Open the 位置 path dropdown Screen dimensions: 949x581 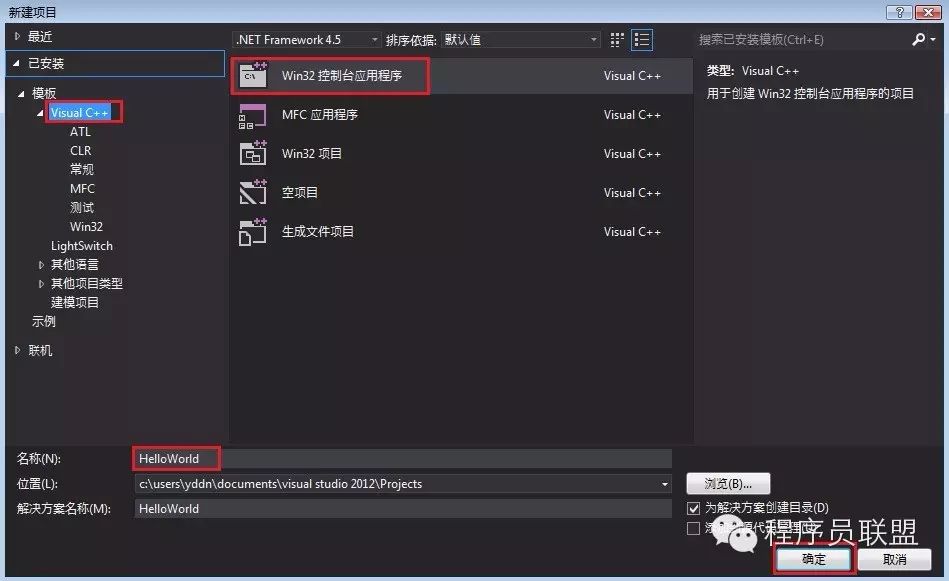tap(665, 484)
